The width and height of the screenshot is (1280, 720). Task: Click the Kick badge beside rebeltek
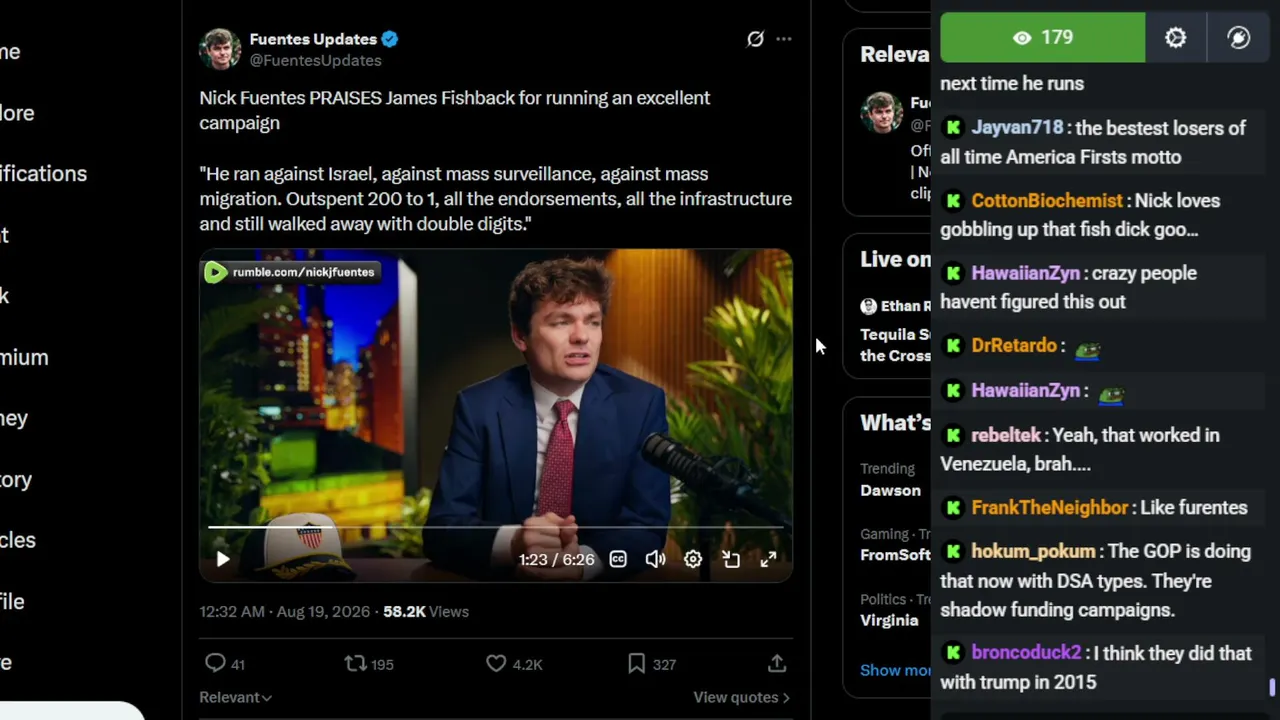click(x=953, y=435)
